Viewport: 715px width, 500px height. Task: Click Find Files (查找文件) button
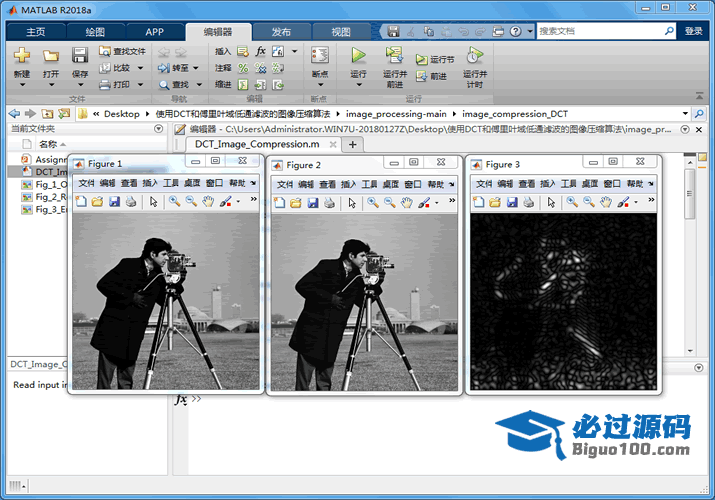pos(123,51)
